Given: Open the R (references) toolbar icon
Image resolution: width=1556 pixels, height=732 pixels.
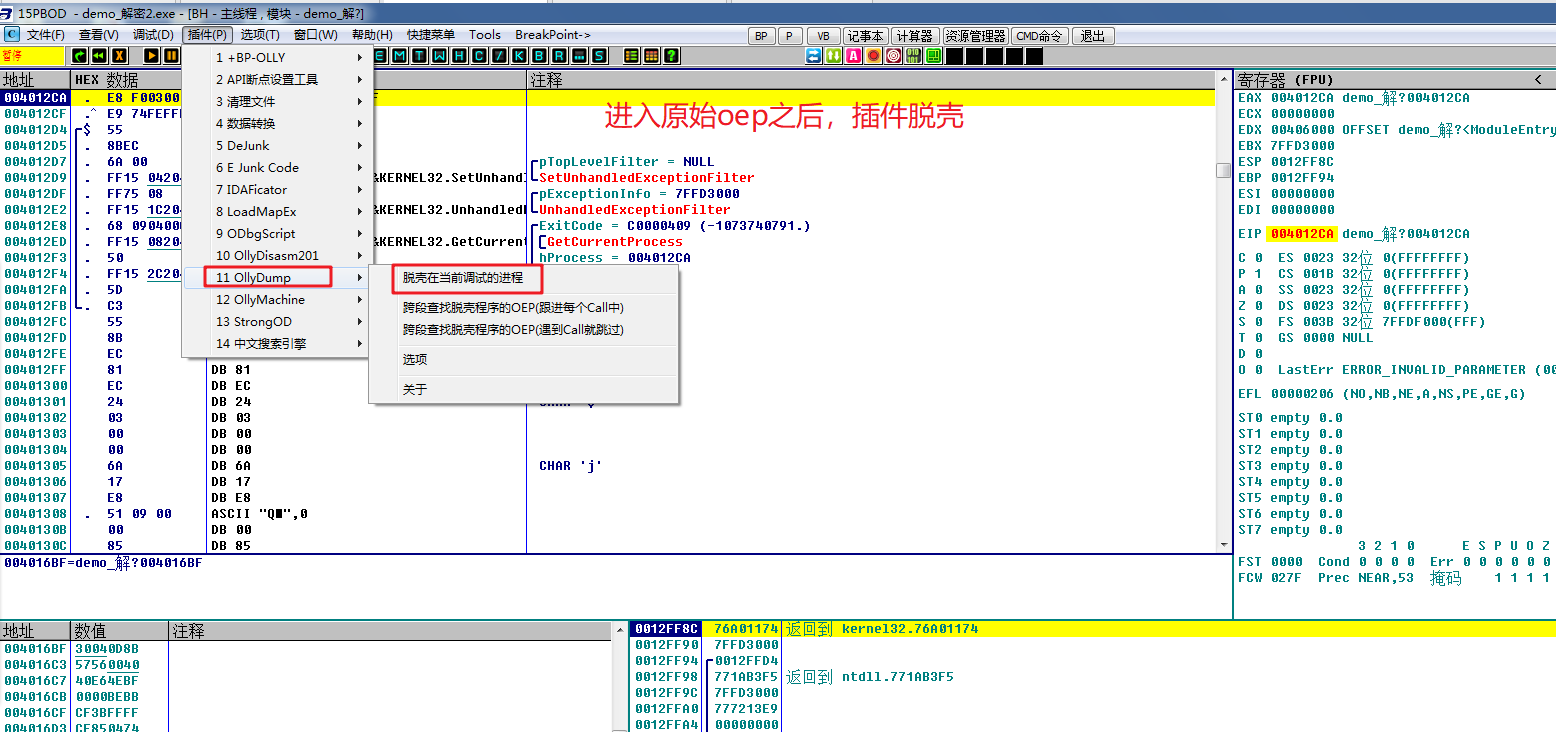Looking at the screenshot, I should [x=559, y=56].
